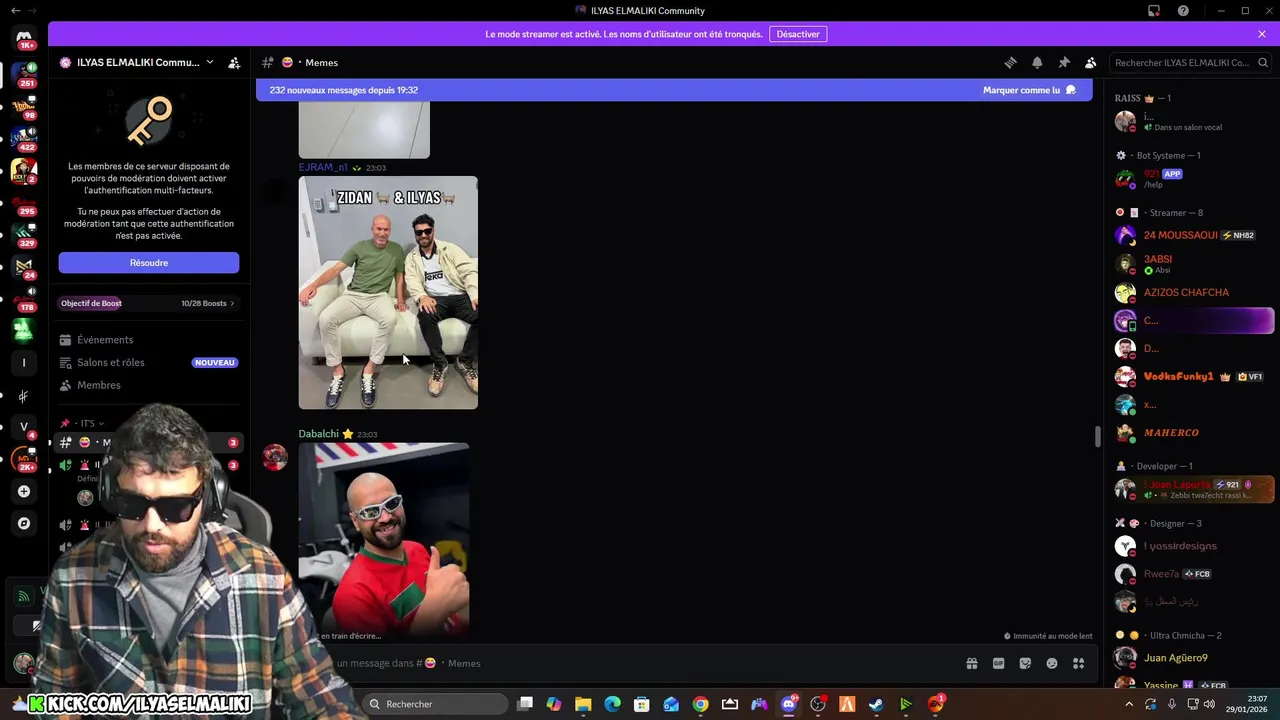The width and height of the screenshot is (1280, 720).
Task: Open the GIF picker
Action: (998, 663)
